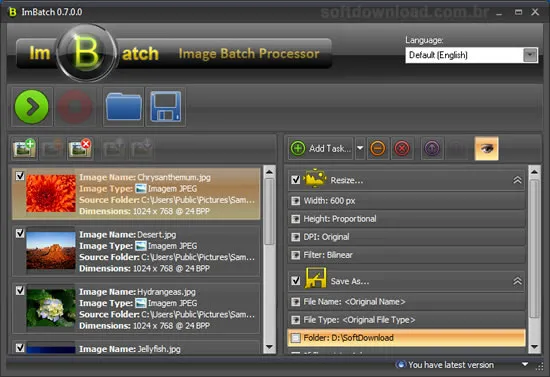This screenshot has width=550, height=377.
Task: Uncheck the Resize task checkbox
Action: click(296, 180)
